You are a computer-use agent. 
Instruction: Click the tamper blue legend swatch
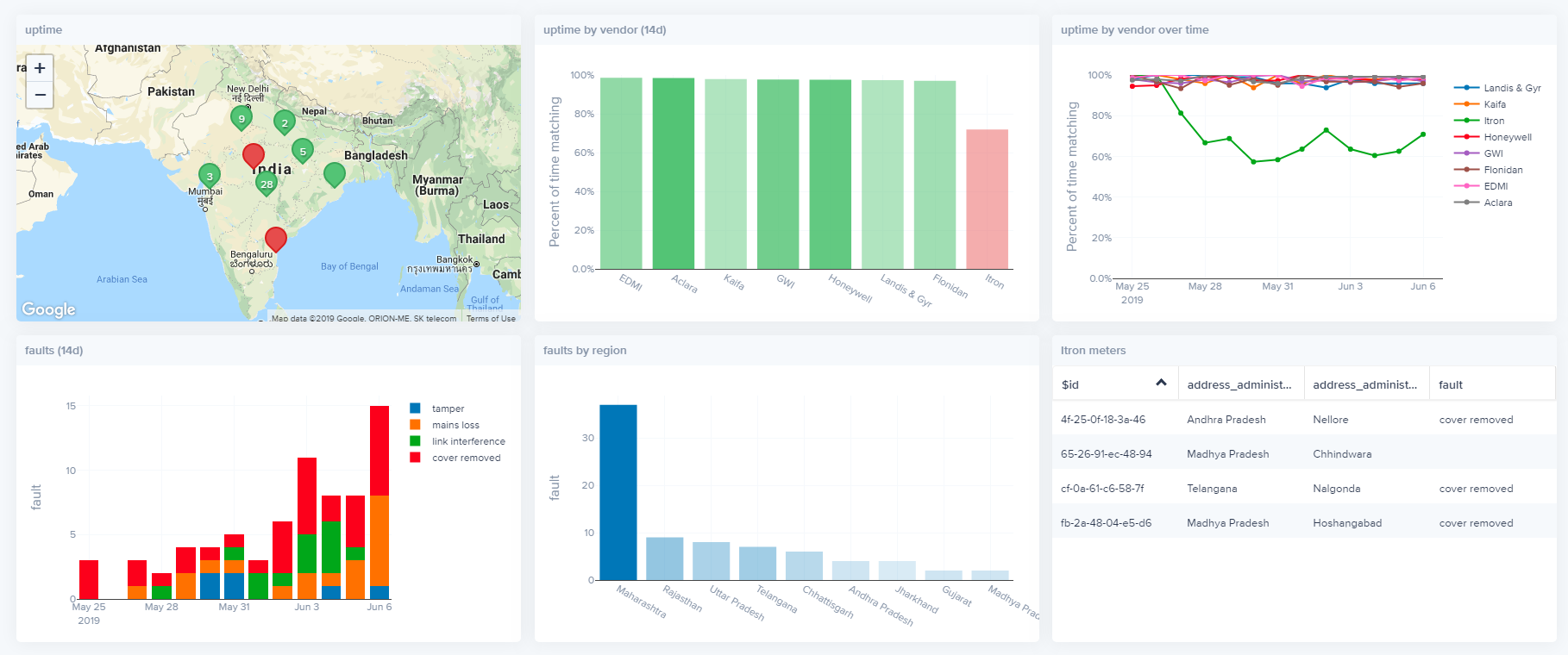pyautogui.click(x=416, y=409)
